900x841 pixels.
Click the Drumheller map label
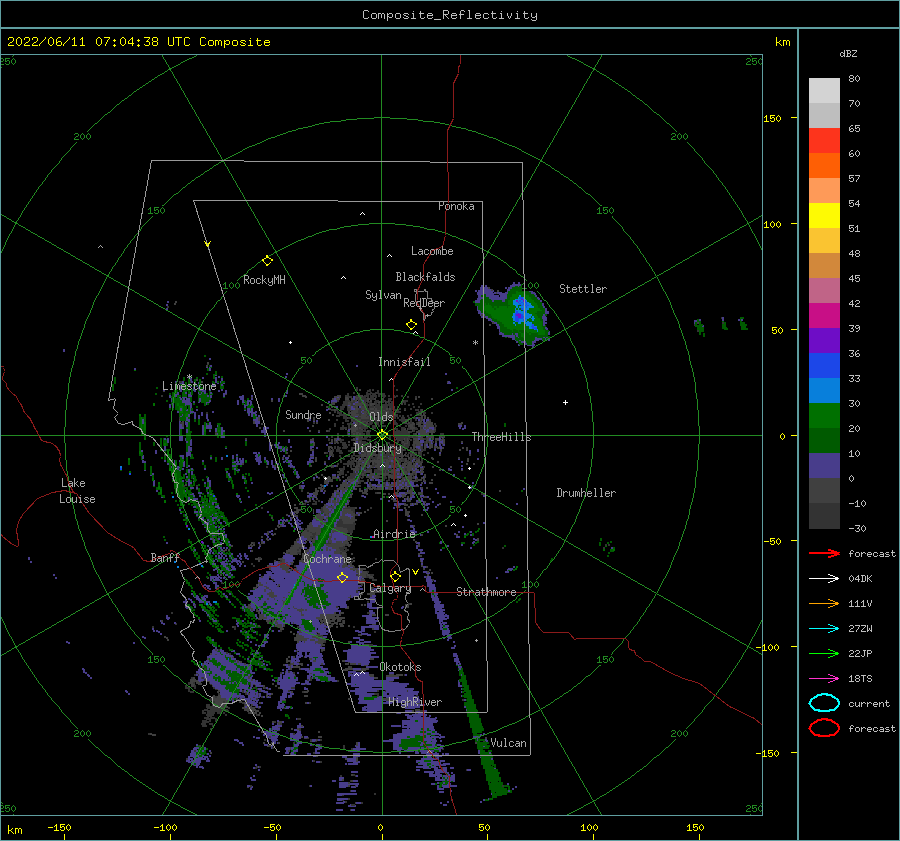(x=586, y=493)
